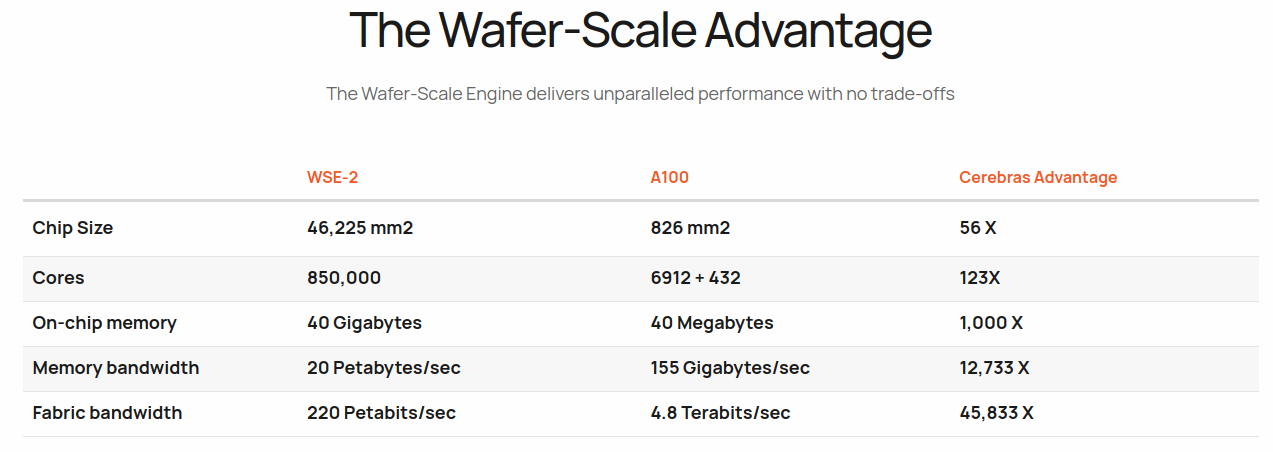
Task: Click the 220 Petabits/sec value
Action: 382,412
